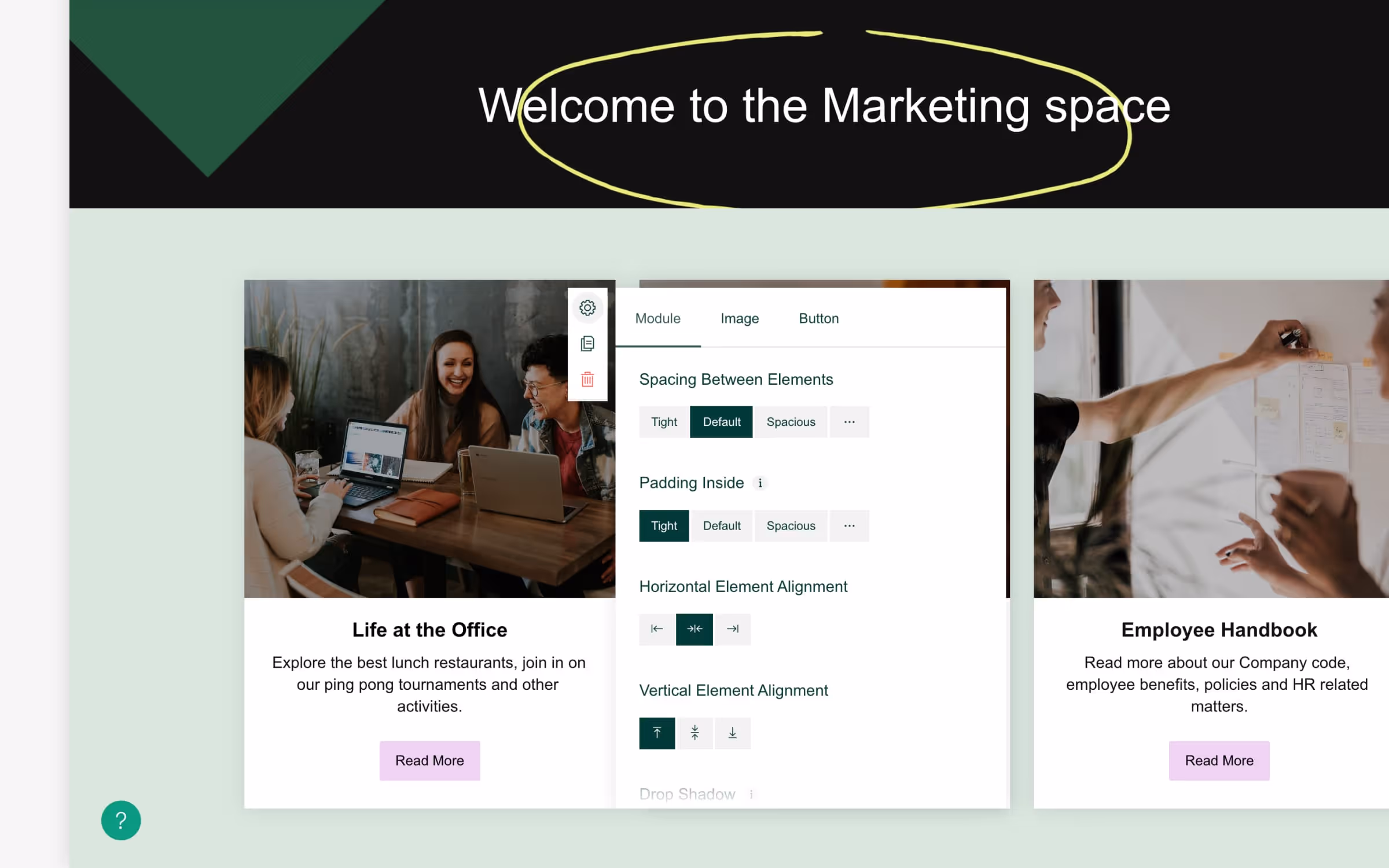
Task: Align elements horizontally to the left
Action: point(656,629)
